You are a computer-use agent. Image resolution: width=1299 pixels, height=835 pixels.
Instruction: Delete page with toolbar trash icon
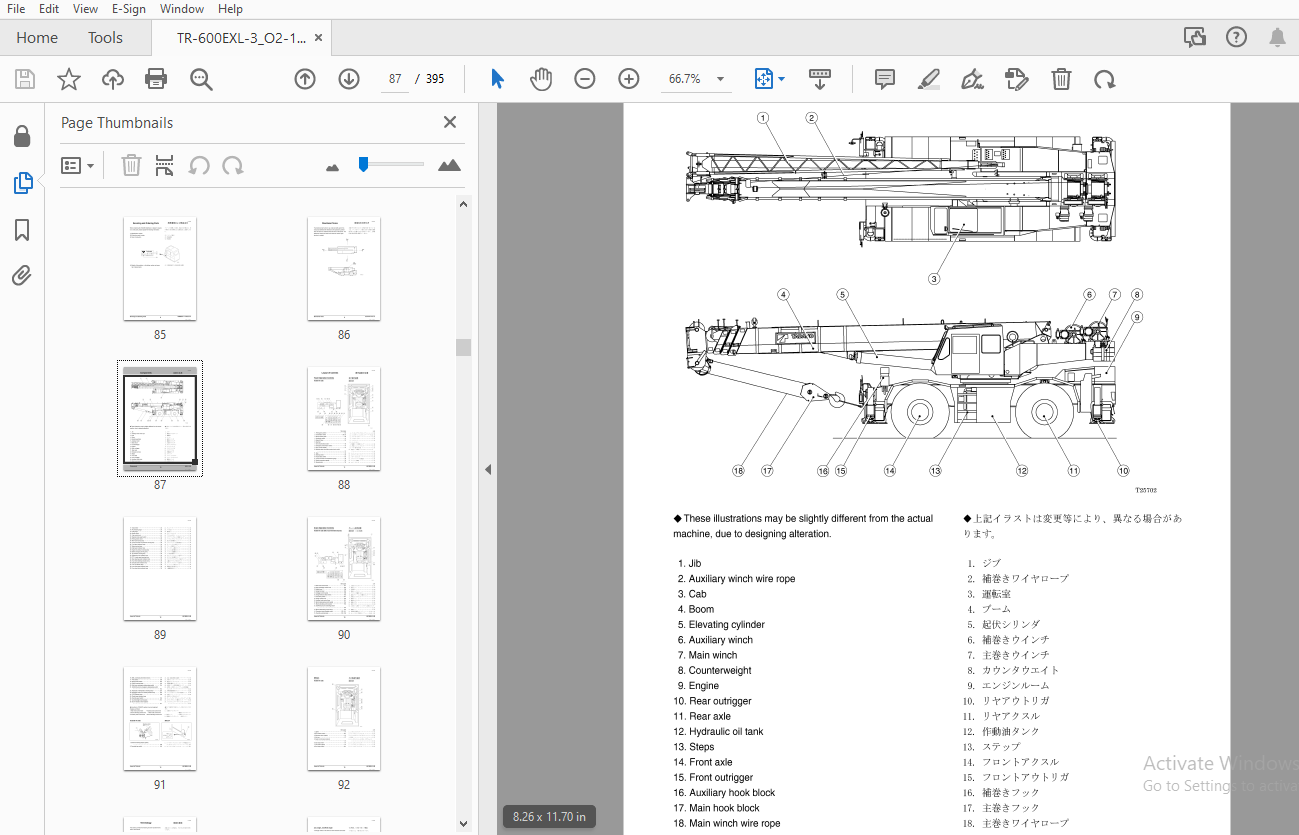pos(1062,79)
